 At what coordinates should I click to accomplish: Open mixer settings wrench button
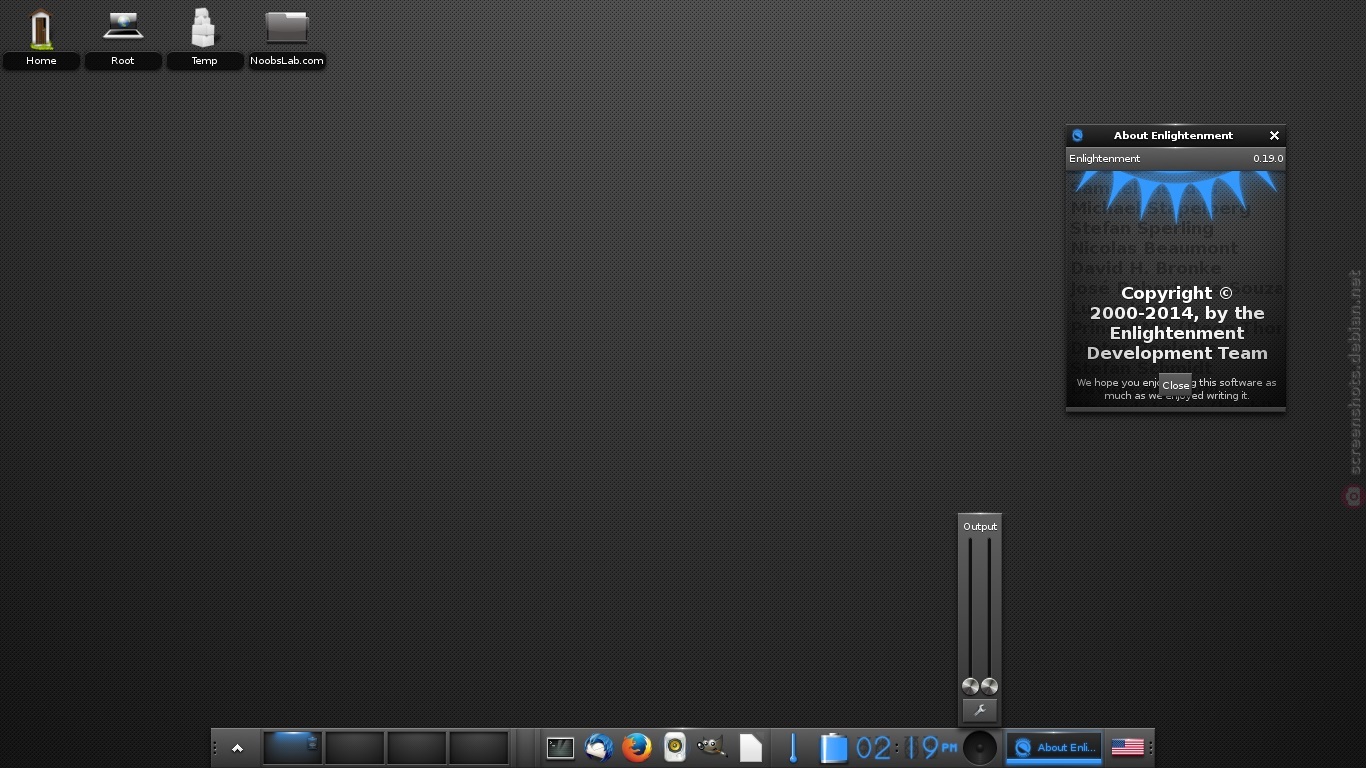click(x=980, y=710)
